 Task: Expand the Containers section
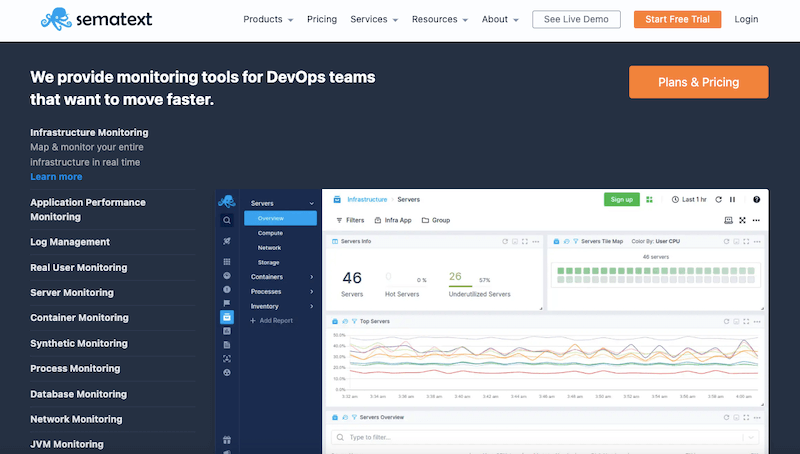[312, 277]
